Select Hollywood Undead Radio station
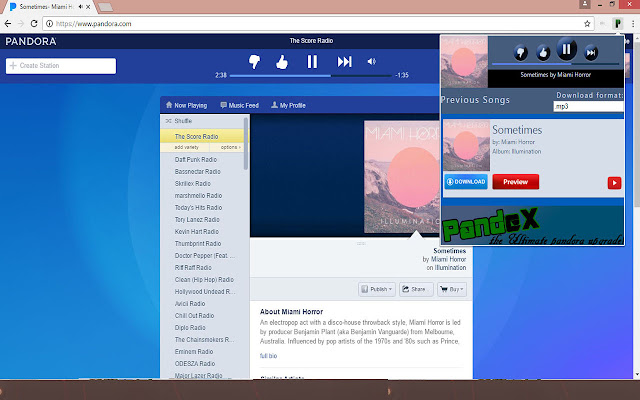This screenshot has height=400, width=640. (205, 292)
